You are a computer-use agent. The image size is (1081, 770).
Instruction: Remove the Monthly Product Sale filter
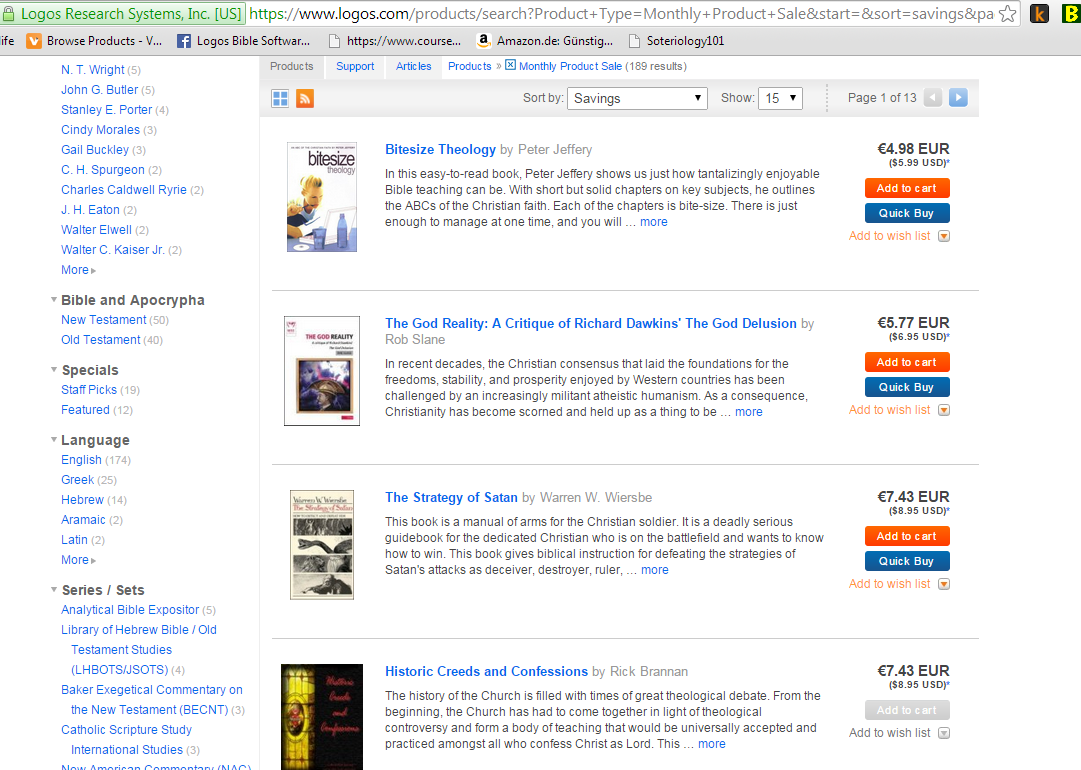point(510,65)
